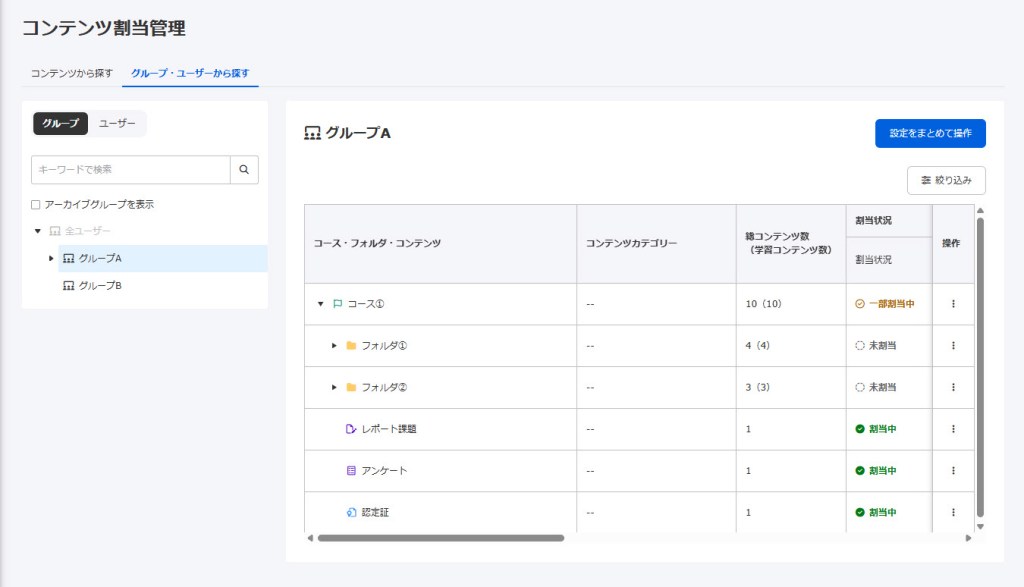This screenshot has height=587, width=1024.
Task: Switch to the ユーザー toggle button
Action: pyautogui.click(x=118, y=123)
